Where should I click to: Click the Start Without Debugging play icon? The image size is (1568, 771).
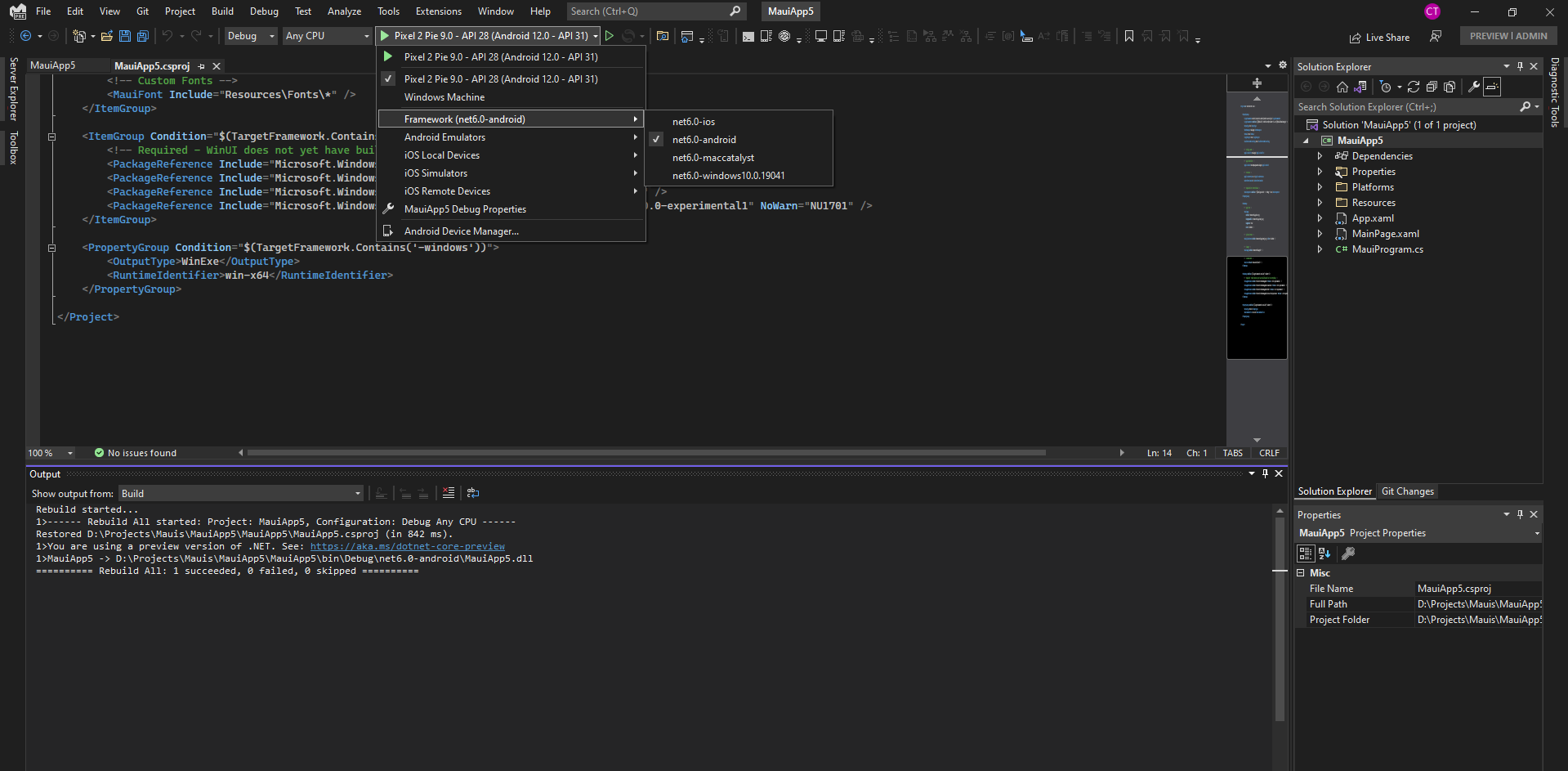(x=610, y=36)
